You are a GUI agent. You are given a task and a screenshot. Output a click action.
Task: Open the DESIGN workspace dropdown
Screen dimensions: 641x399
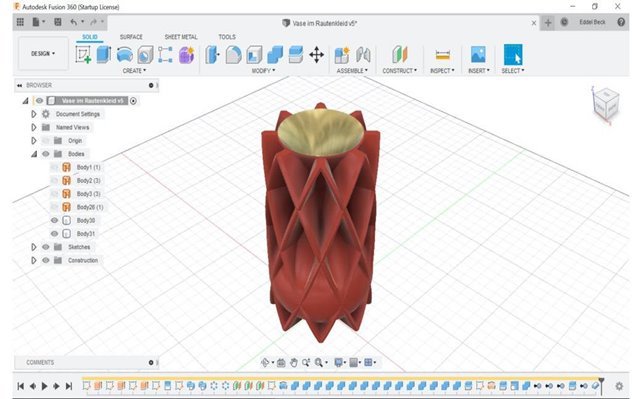[x=43, y=54]
